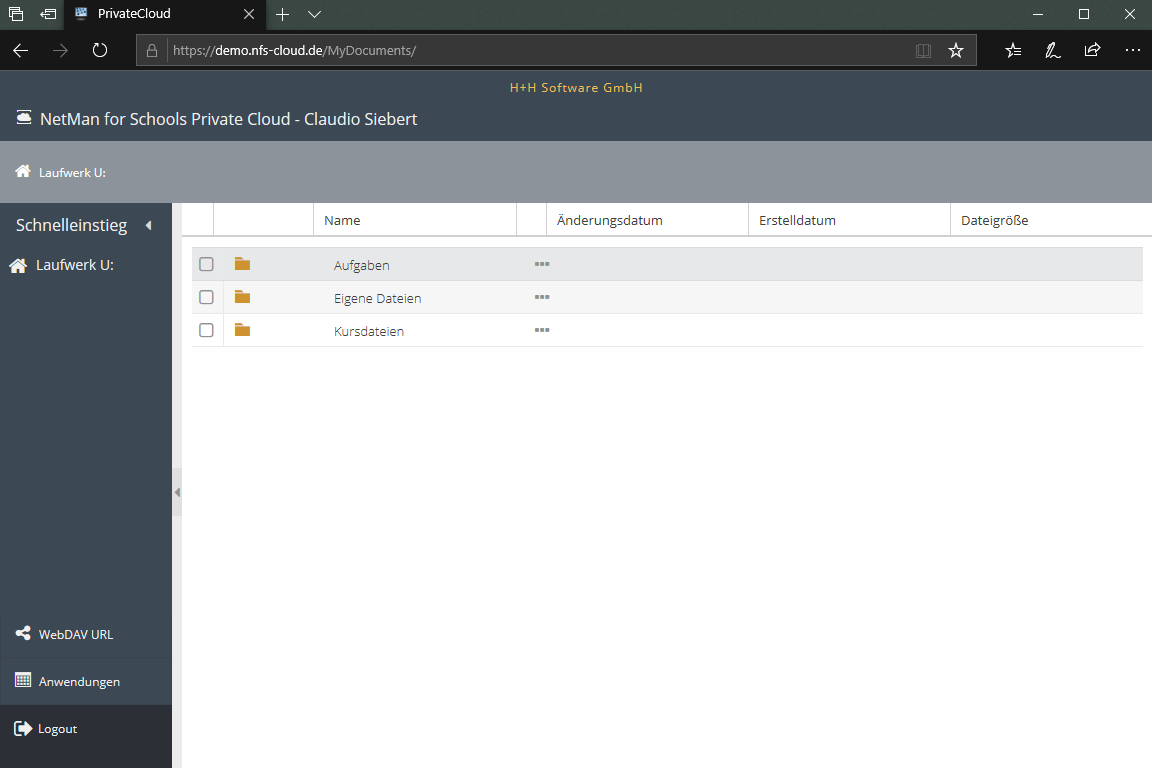
Task: Click the Logout link
Action: pyautogui.click(x=57, y=729)
